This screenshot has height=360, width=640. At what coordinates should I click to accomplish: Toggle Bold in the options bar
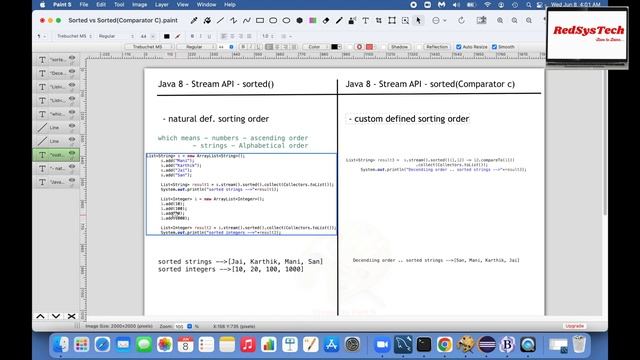243,47
